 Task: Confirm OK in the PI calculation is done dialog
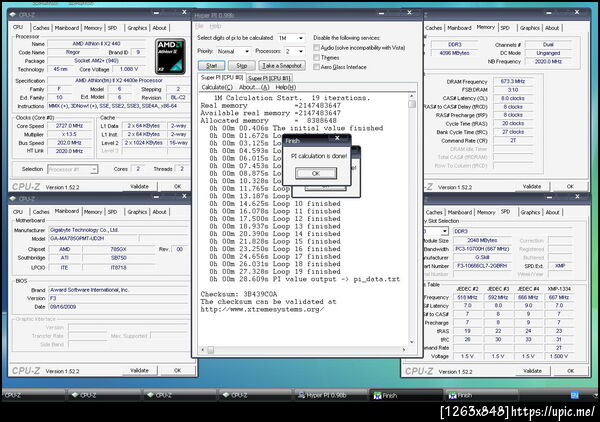point(316,173)
